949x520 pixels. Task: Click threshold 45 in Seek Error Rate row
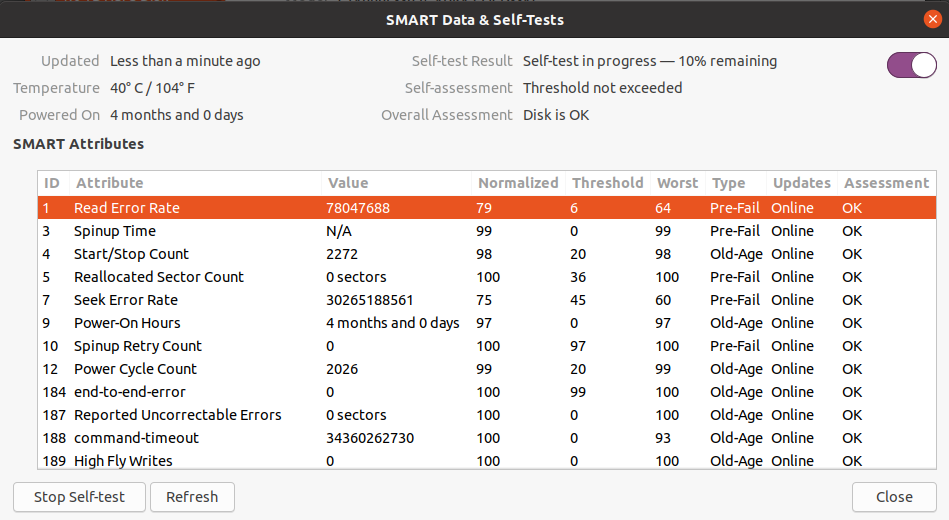pos(578,300)
